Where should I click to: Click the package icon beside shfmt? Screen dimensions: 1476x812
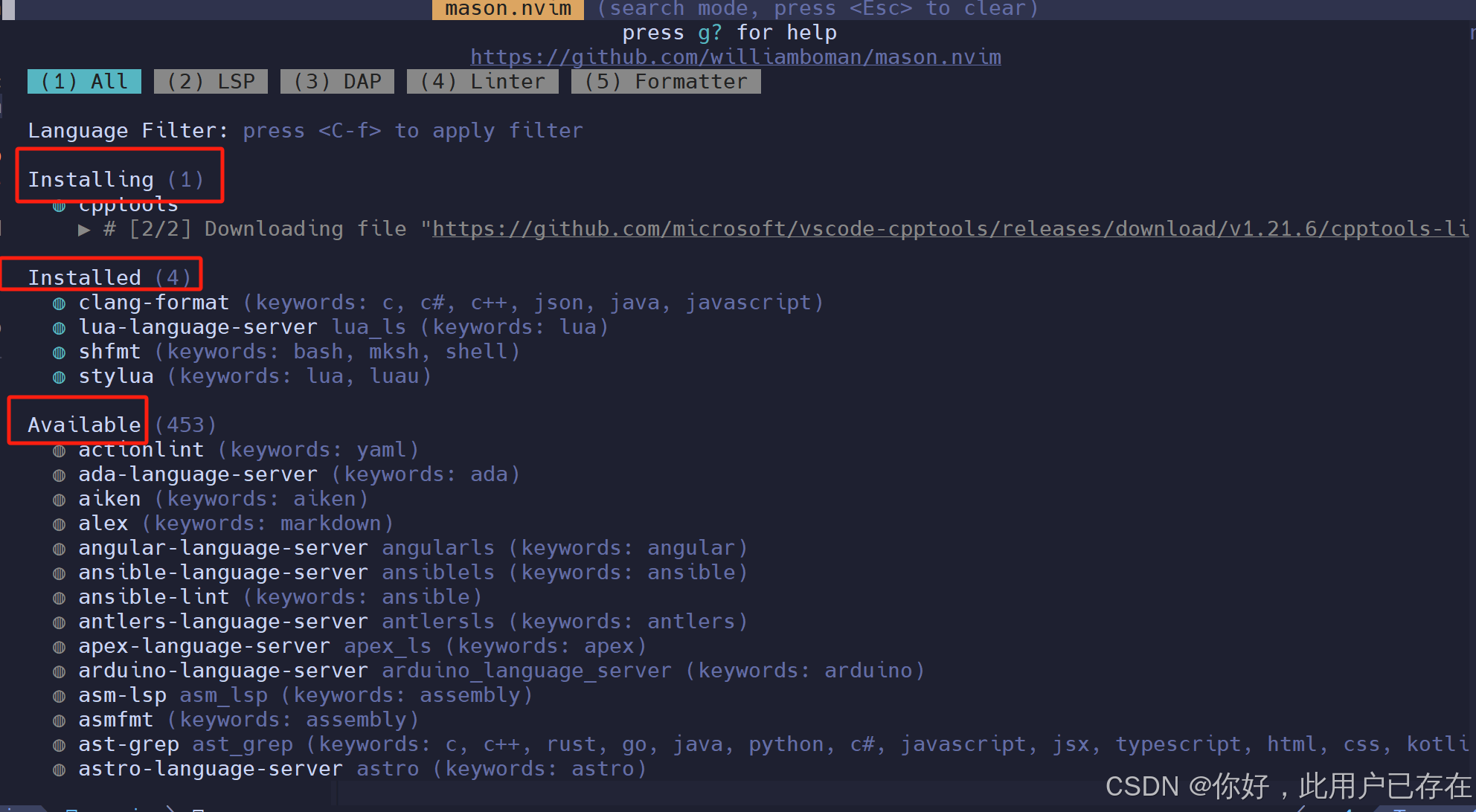point(60,352)
